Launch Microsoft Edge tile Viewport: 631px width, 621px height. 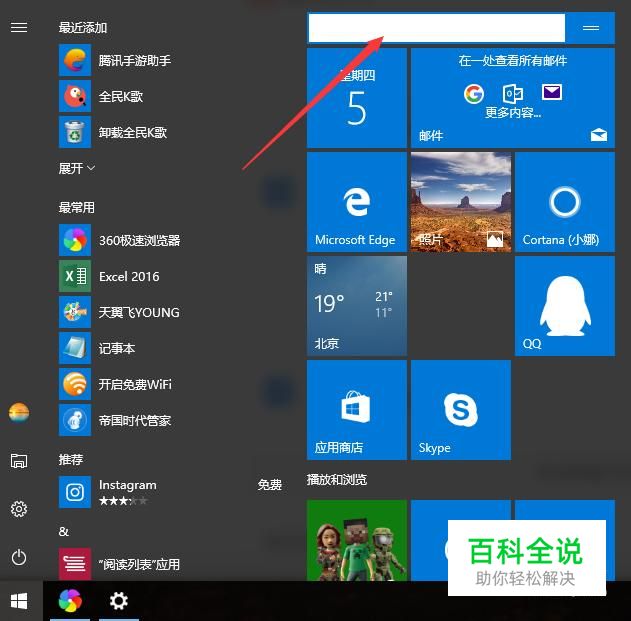click(357, 202)
